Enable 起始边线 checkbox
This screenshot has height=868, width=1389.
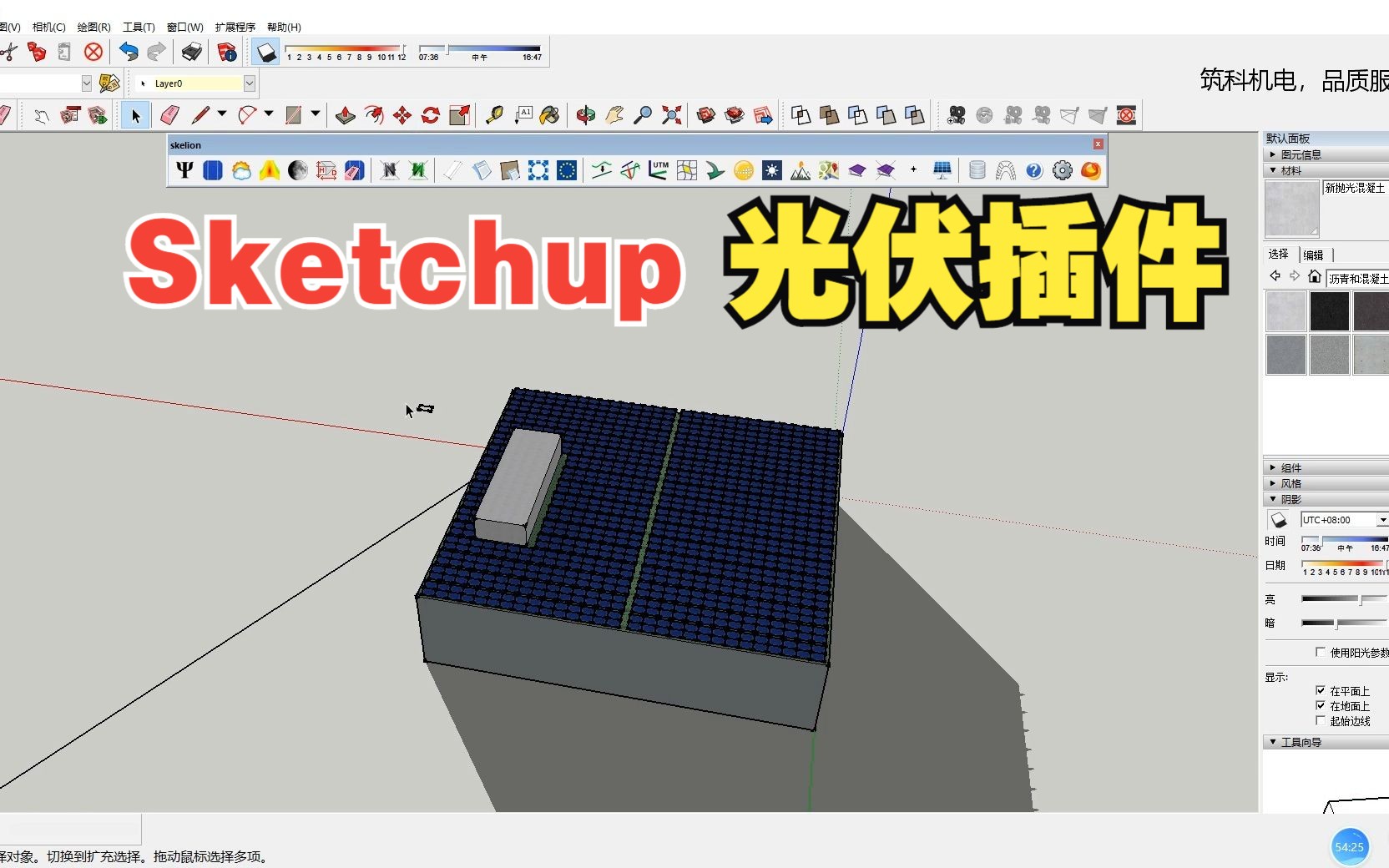pyautogui.click(x=1321, y=720)
